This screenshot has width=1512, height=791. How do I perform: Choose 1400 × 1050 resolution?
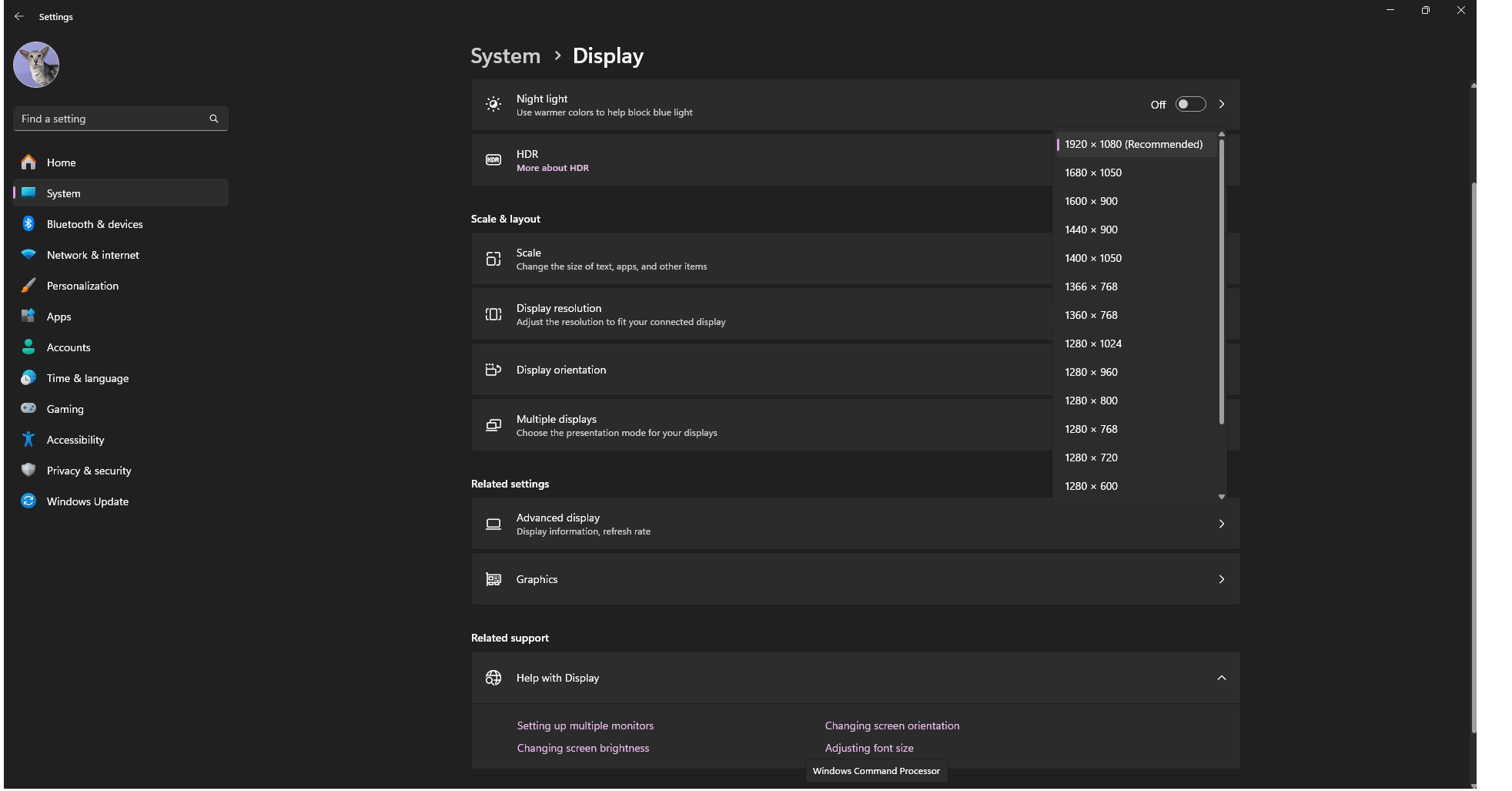tap(1136, 258)
